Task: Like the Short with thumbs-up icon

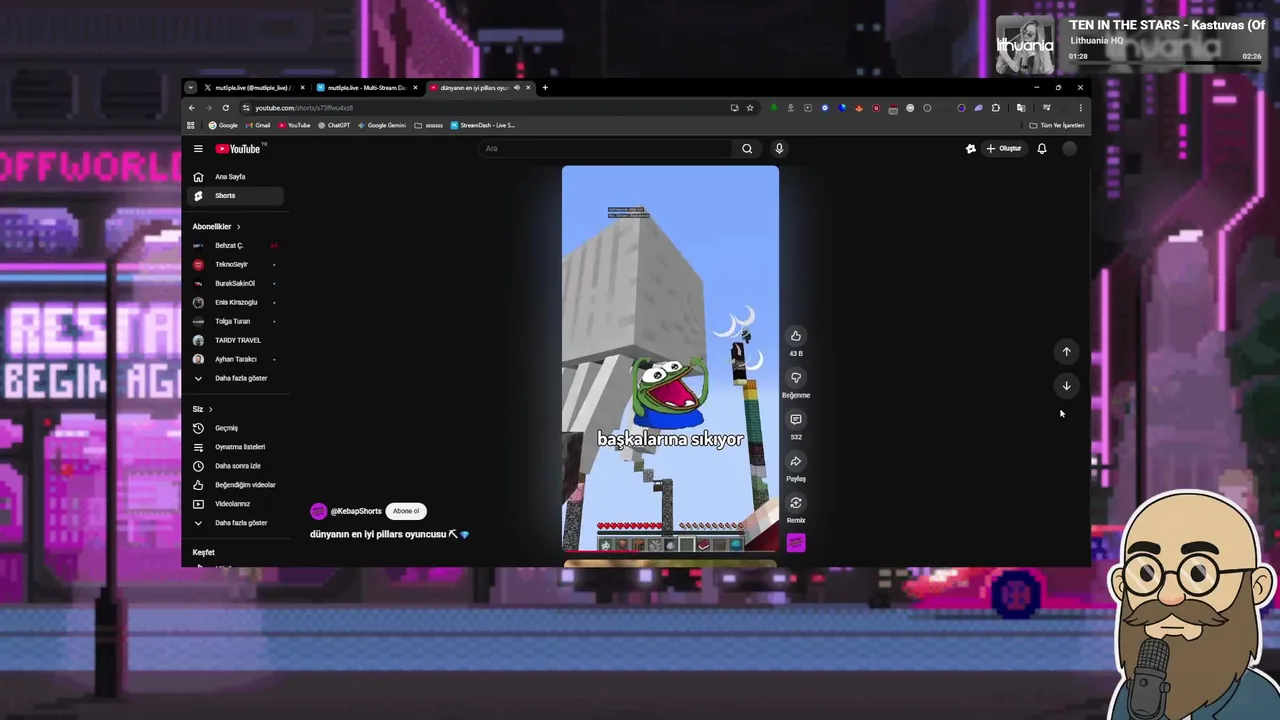Action: click(796, 336)
